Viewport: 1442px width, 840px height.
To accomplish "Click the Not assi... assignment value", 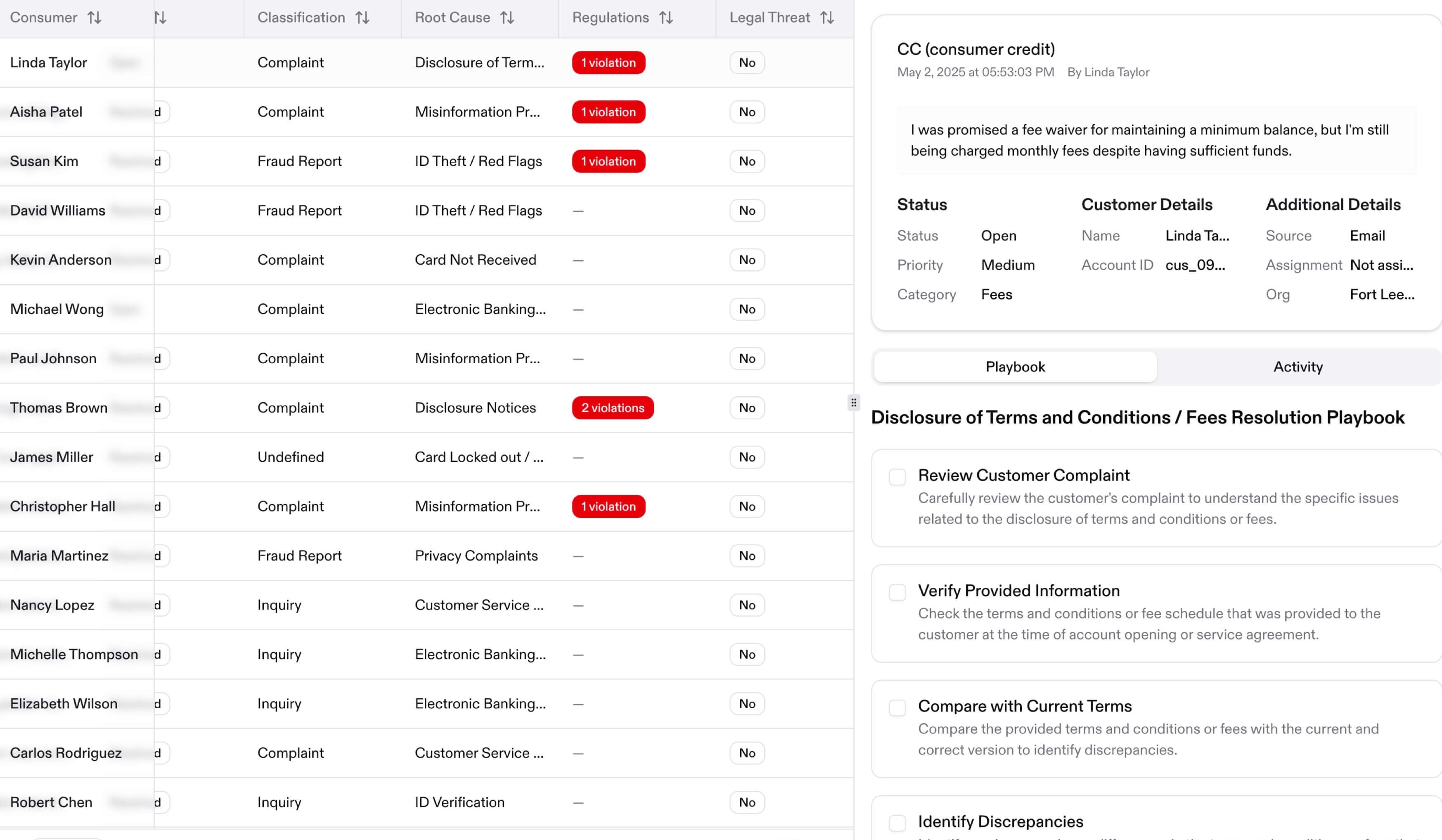I will (1381, 265).
